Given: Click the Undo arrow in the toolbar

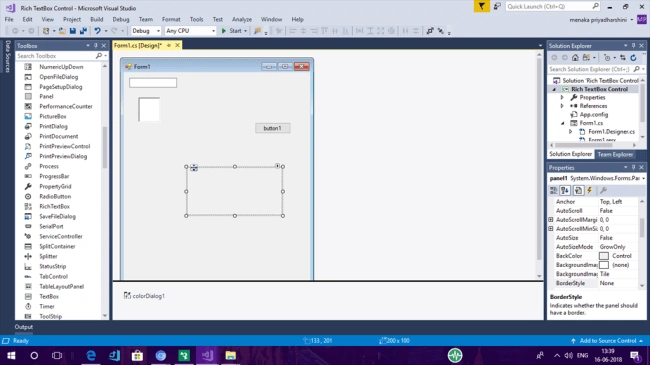Looking at the screenshot, I should coord(97,31).
